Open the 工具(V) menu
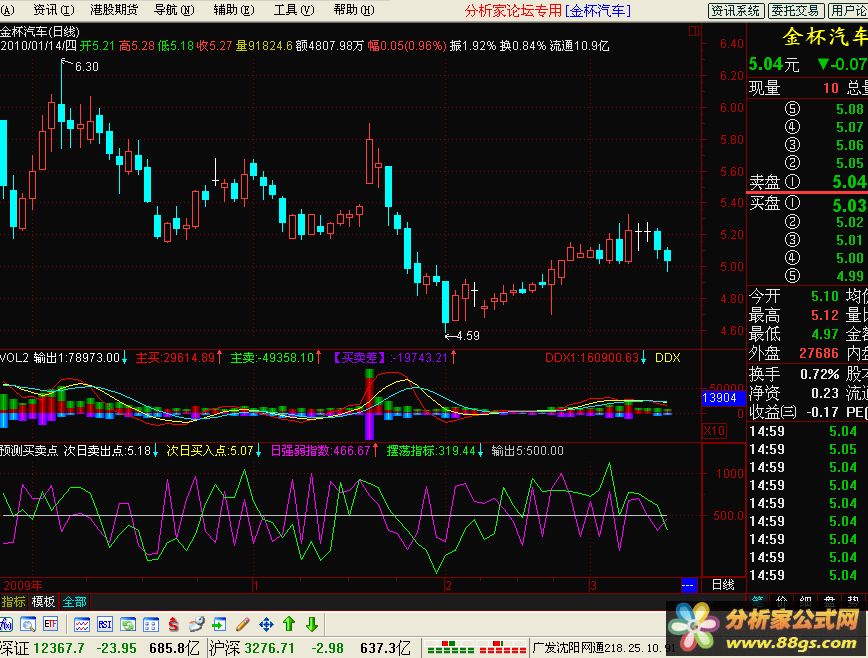This screenshot has height=658, width=868. (294, 9)
